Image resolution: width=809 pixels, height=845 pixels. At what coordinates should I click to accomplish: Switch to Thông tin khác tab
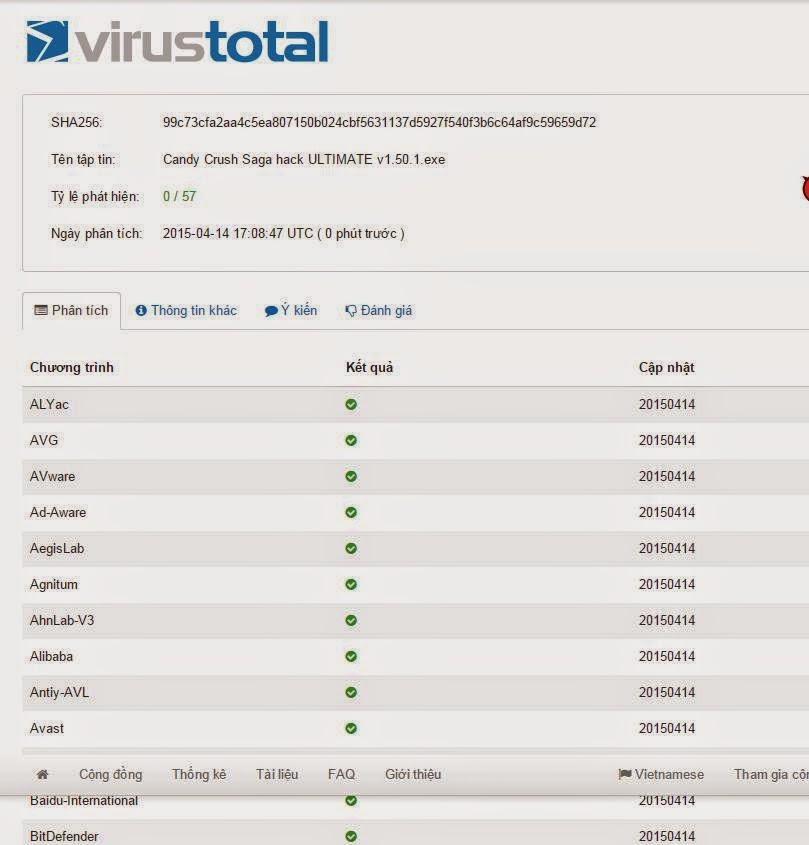(186, 310)
